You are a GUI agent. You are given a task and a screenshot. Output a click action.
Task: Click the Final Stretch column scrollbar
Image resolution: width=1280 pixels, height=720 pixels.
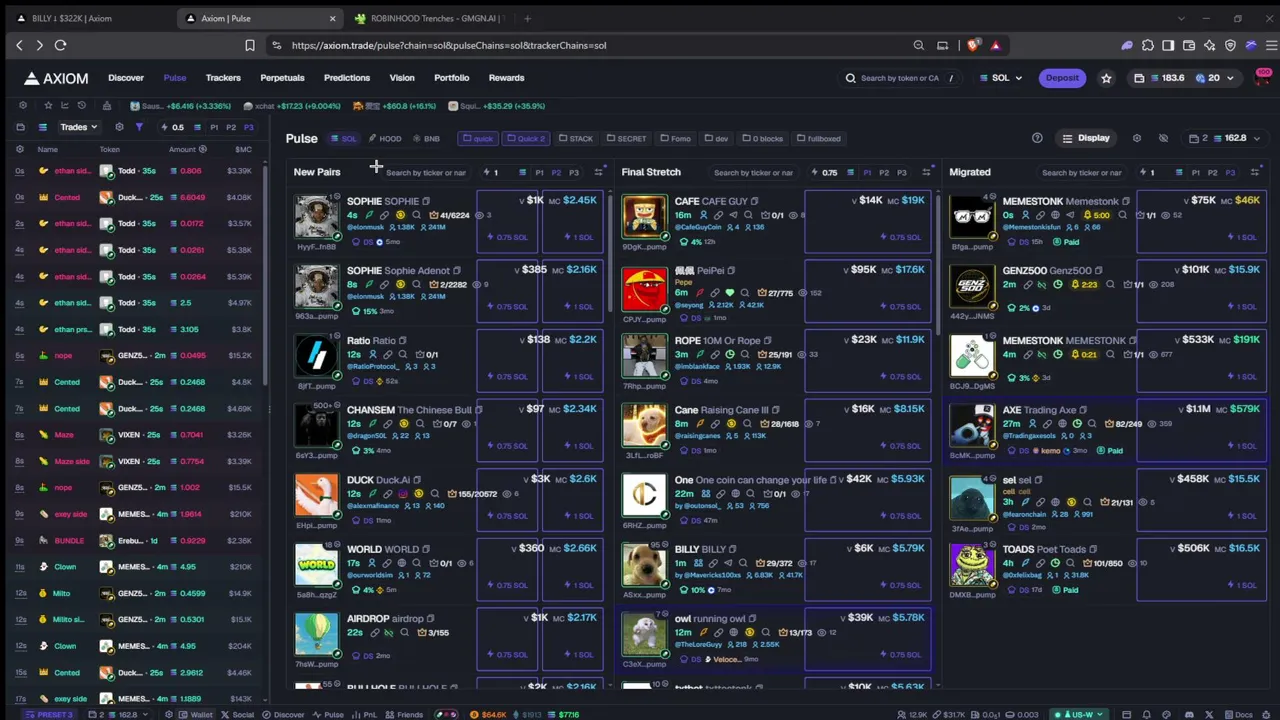pos(937,265)
